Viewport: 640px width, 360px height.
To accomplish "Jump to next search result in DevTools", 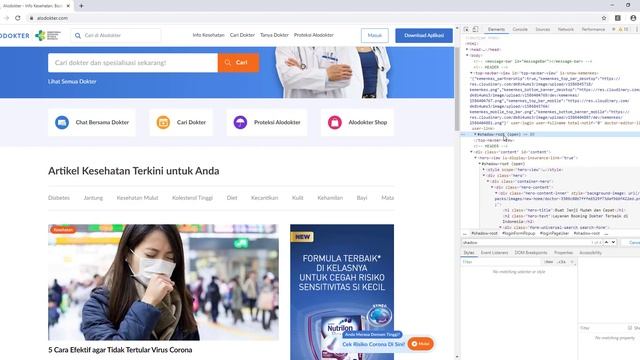I will (x=613, y=242).
